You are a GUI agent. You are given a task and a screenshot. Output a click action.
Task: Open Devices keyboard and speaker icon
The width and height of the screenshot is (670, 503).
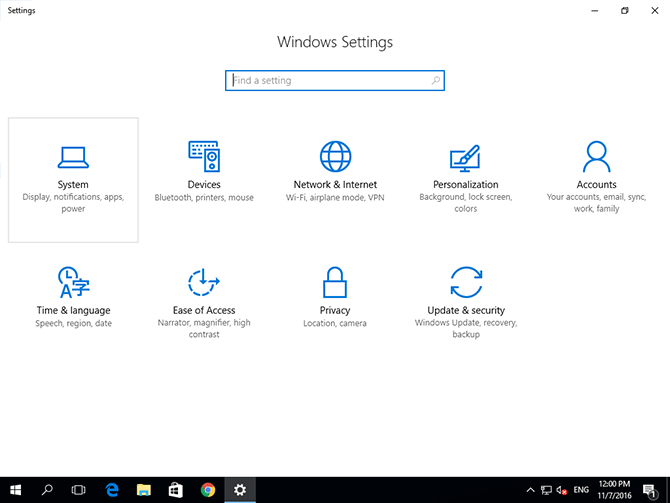204,156
